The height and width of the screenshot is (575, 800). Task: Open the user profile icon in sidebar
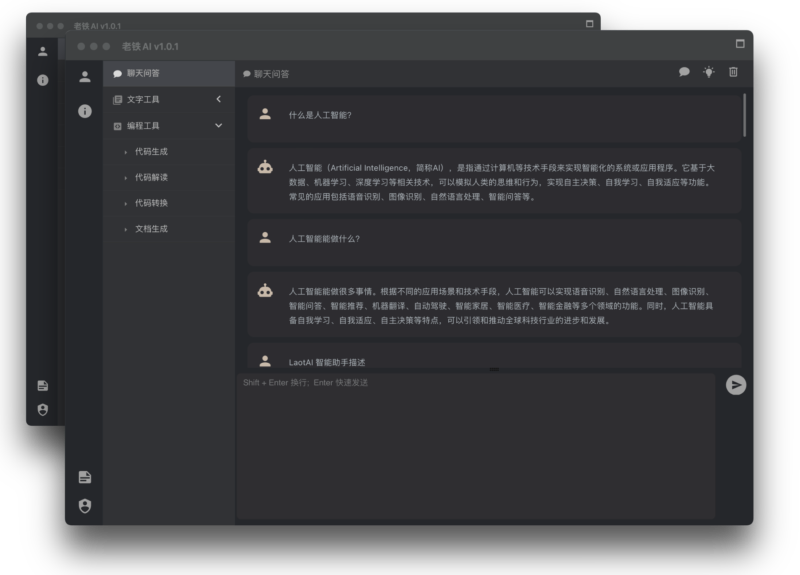[x=85, y=76]
